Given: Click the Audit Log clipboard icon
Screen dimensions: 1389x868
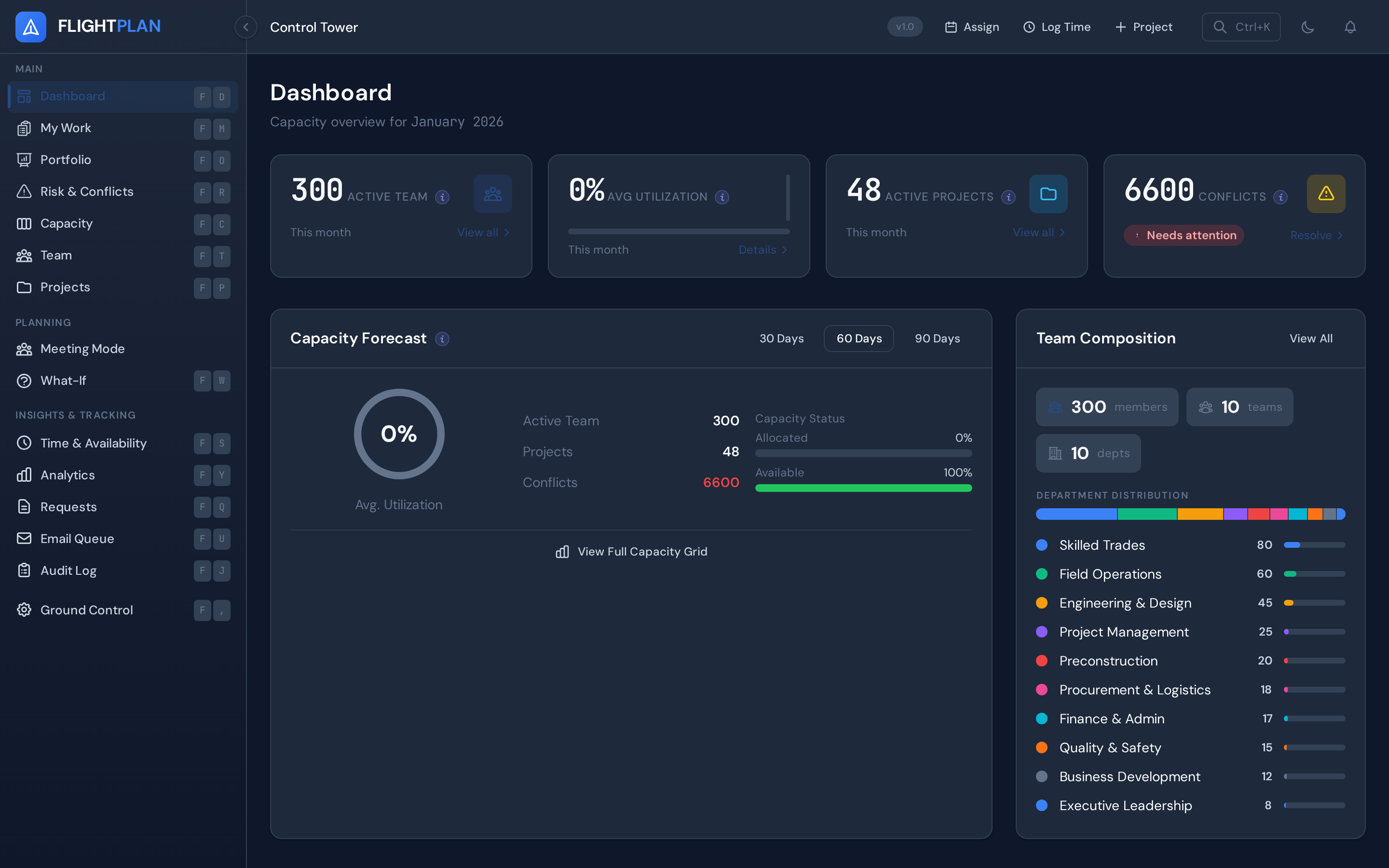Looking at the screenshot, I should [24, 570].
